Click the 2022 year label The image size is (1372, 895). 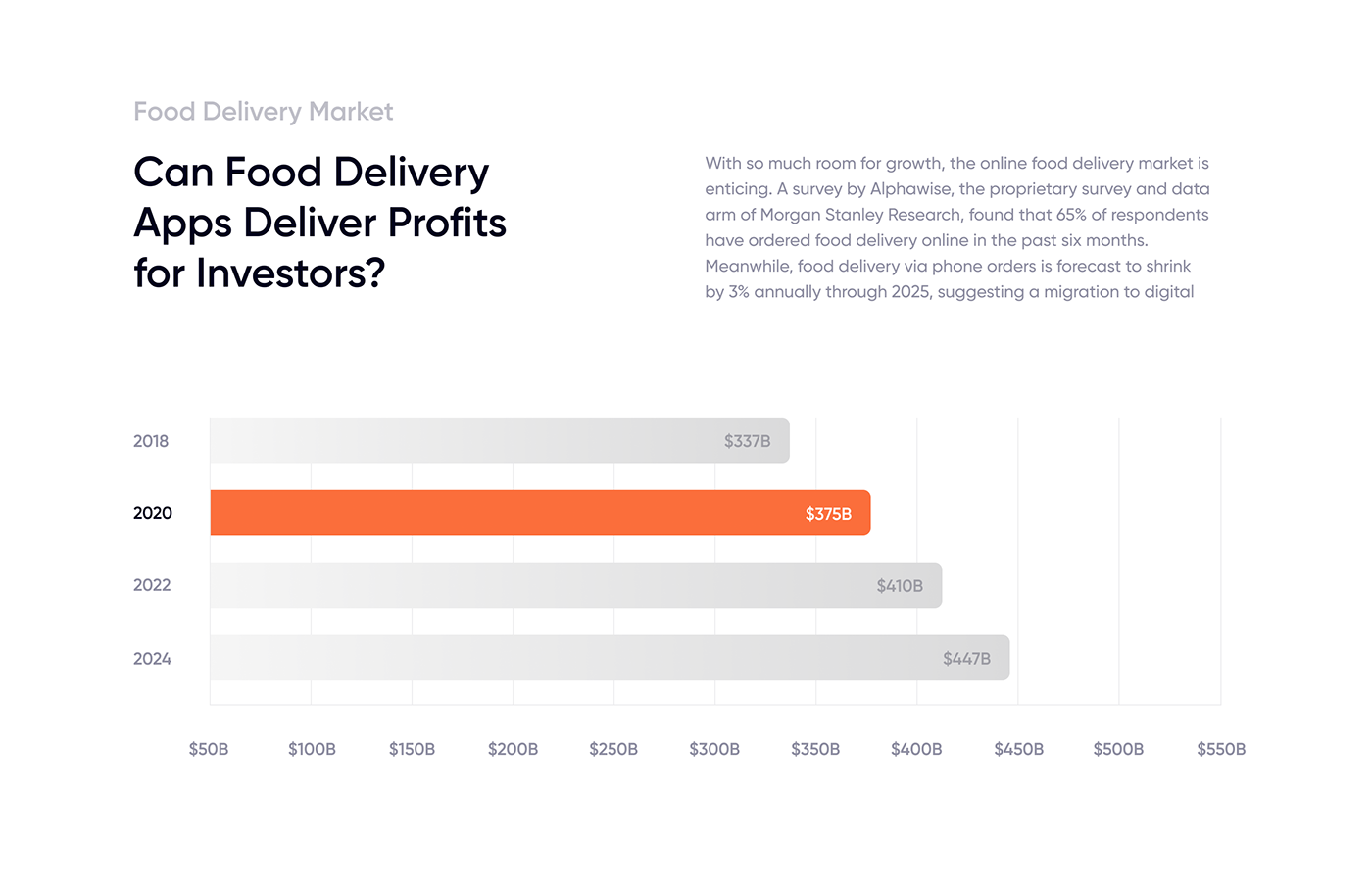(152, 585)
